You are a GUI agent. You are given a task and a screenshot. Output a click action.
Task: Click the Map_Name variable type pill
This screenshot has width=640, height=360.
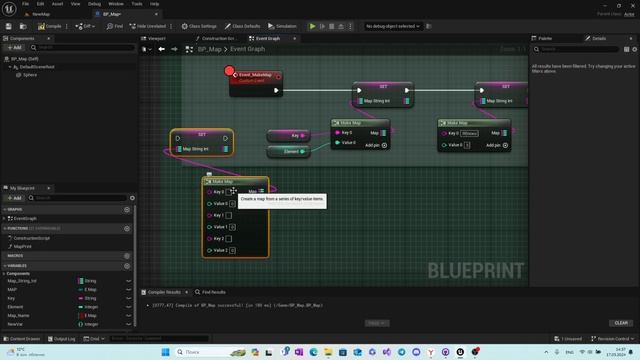tap(87, 316)
